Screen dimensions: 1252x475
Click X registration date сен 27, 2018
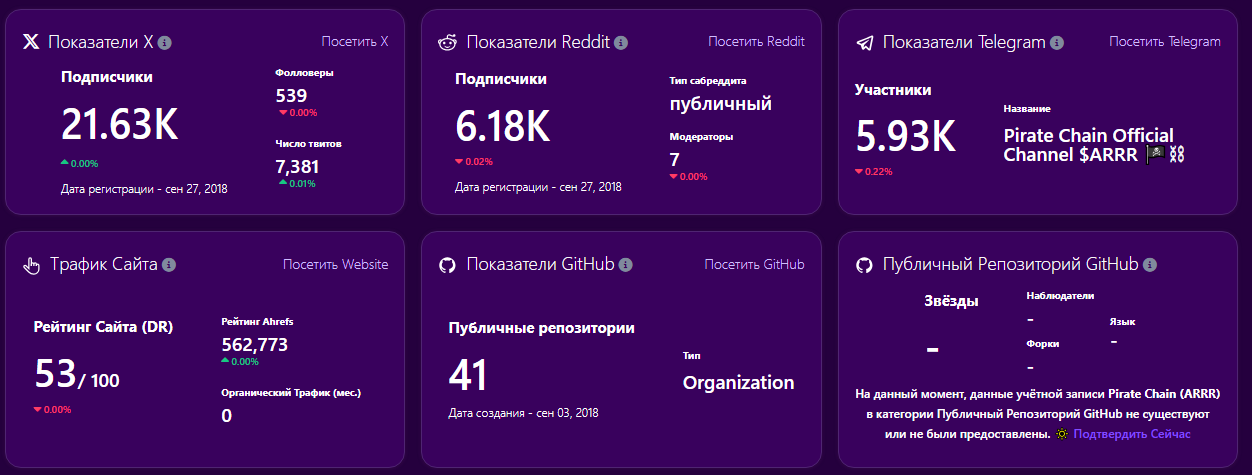coord(193,187)
